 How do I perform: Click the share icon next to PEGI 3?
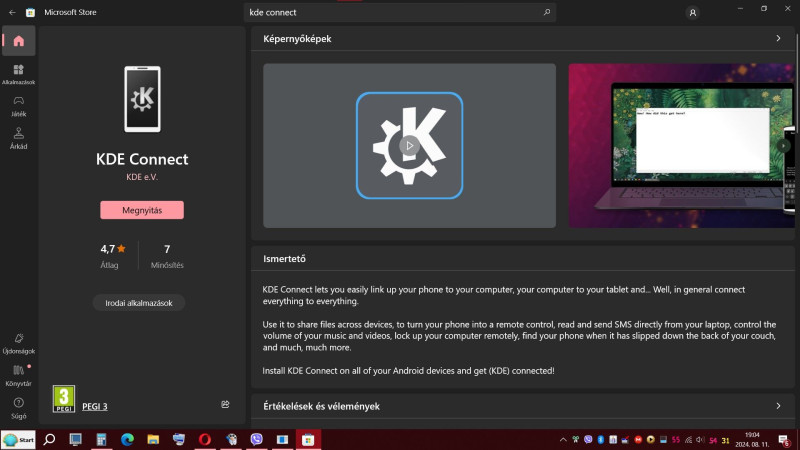225,405
